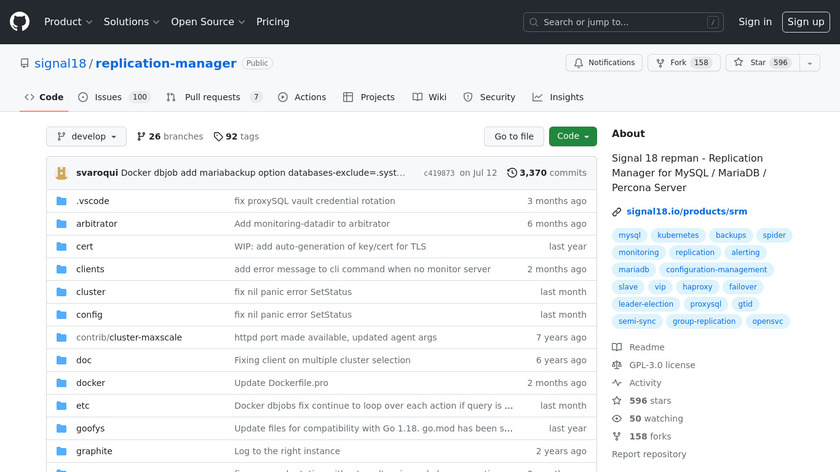Image resolution: width=840 pixels, height=472 pixels.
Task: Open the 'WIP: add auto-generation of key/cert' commit
Action: click(x=330, y=246)
